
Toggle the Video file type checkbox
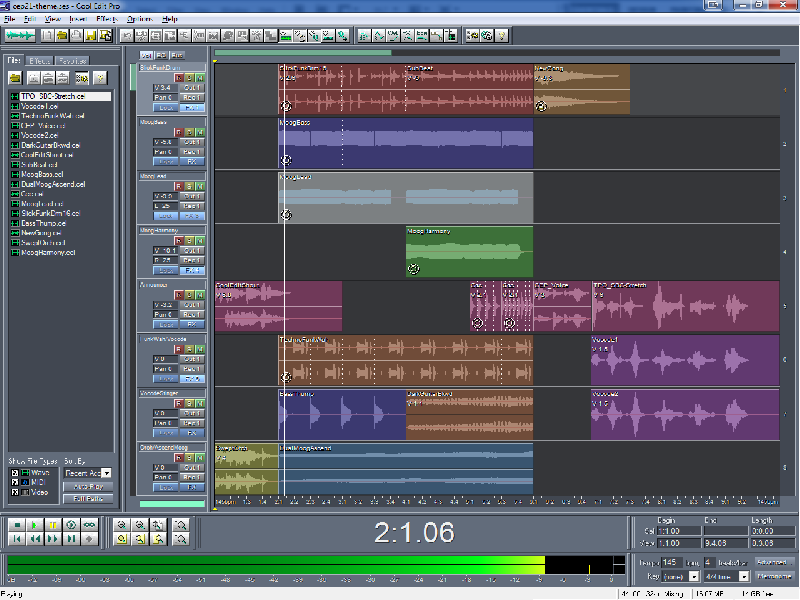(15, 492)
